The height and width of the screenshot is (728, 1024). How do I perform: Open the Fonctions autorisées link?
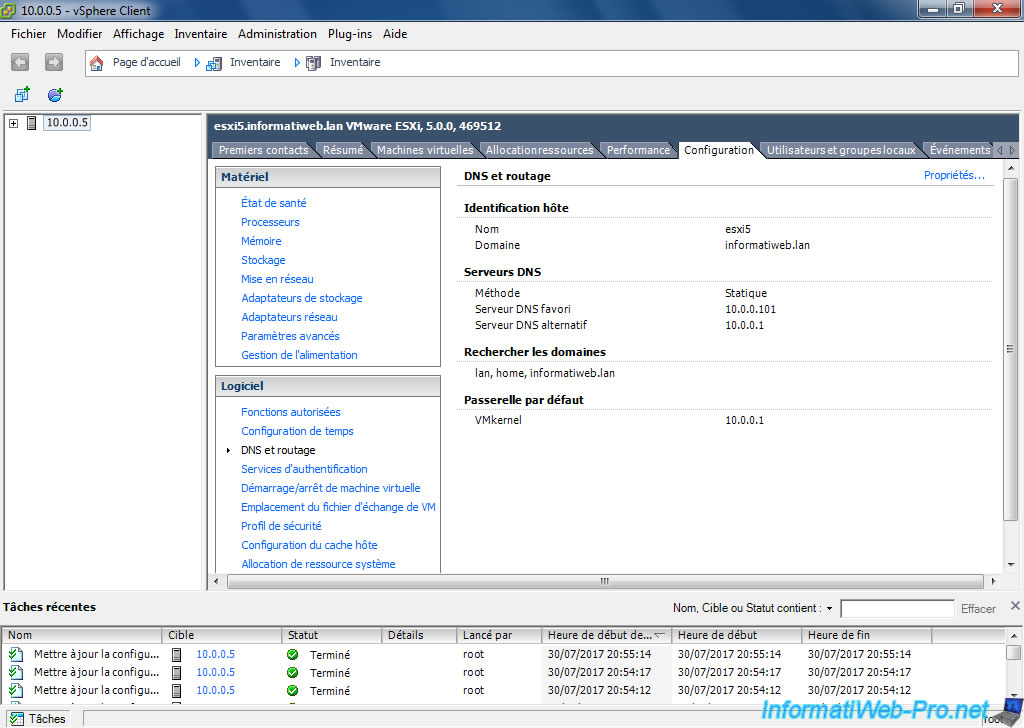point(291,412)
